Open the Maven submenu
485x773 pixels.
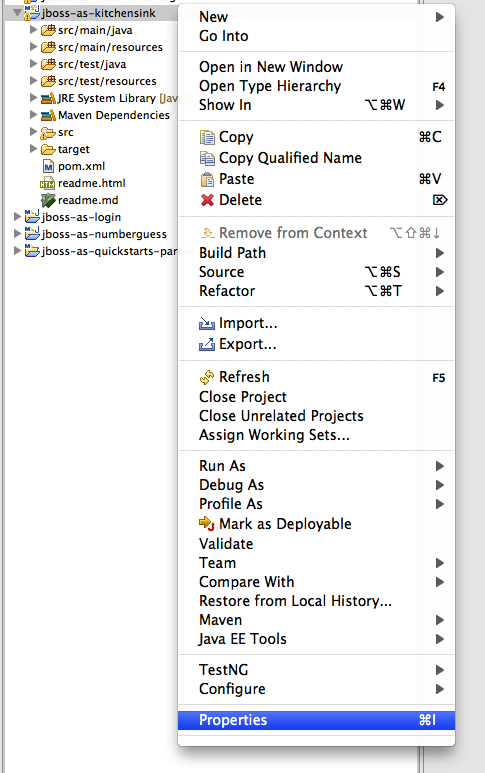coord(316,620)
